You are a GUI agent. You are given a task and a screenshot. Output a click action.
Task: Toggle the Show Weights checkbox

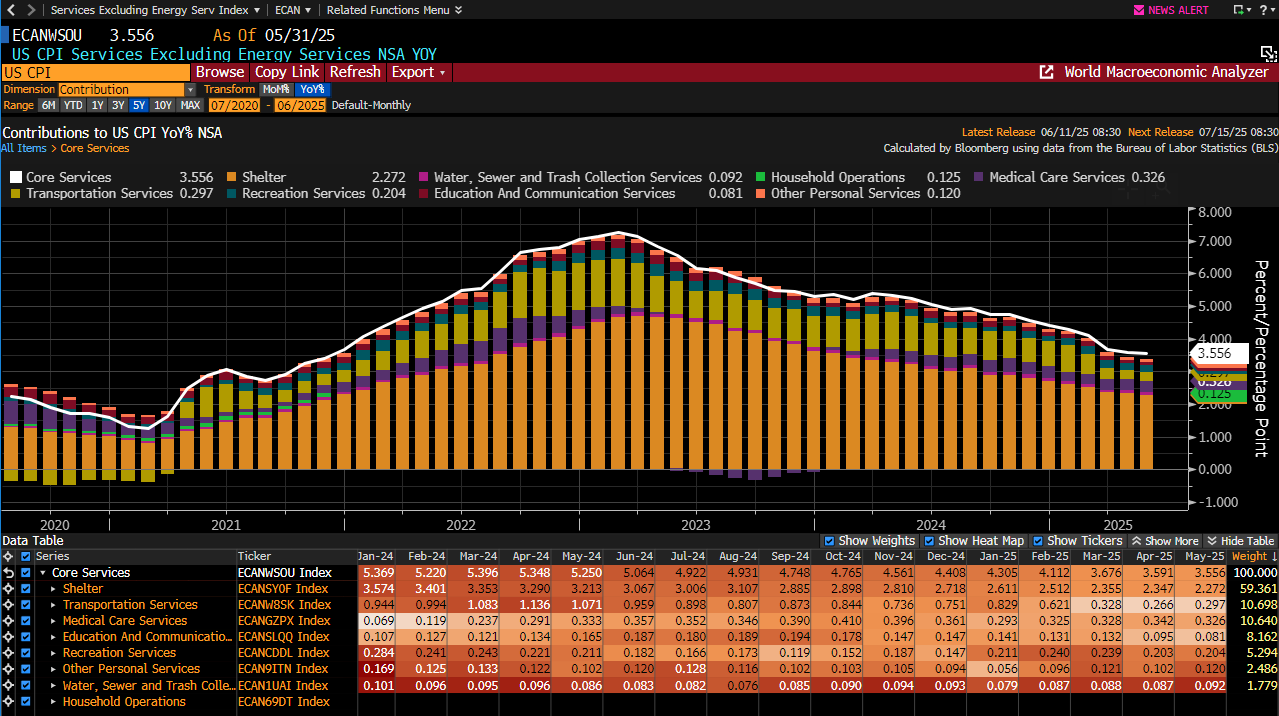point(829,541)
